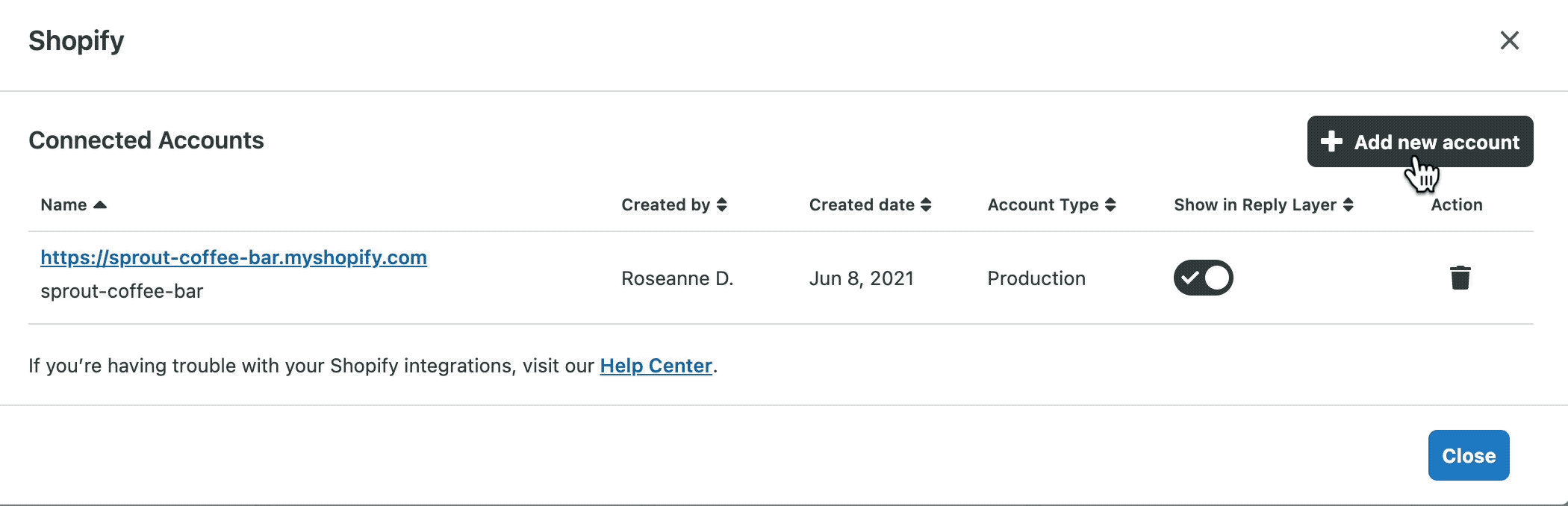Image resolution: width=1568 pixels, height=506 pixels.
Task: Click the Connected Accounts heading
Action: (146, 140)
